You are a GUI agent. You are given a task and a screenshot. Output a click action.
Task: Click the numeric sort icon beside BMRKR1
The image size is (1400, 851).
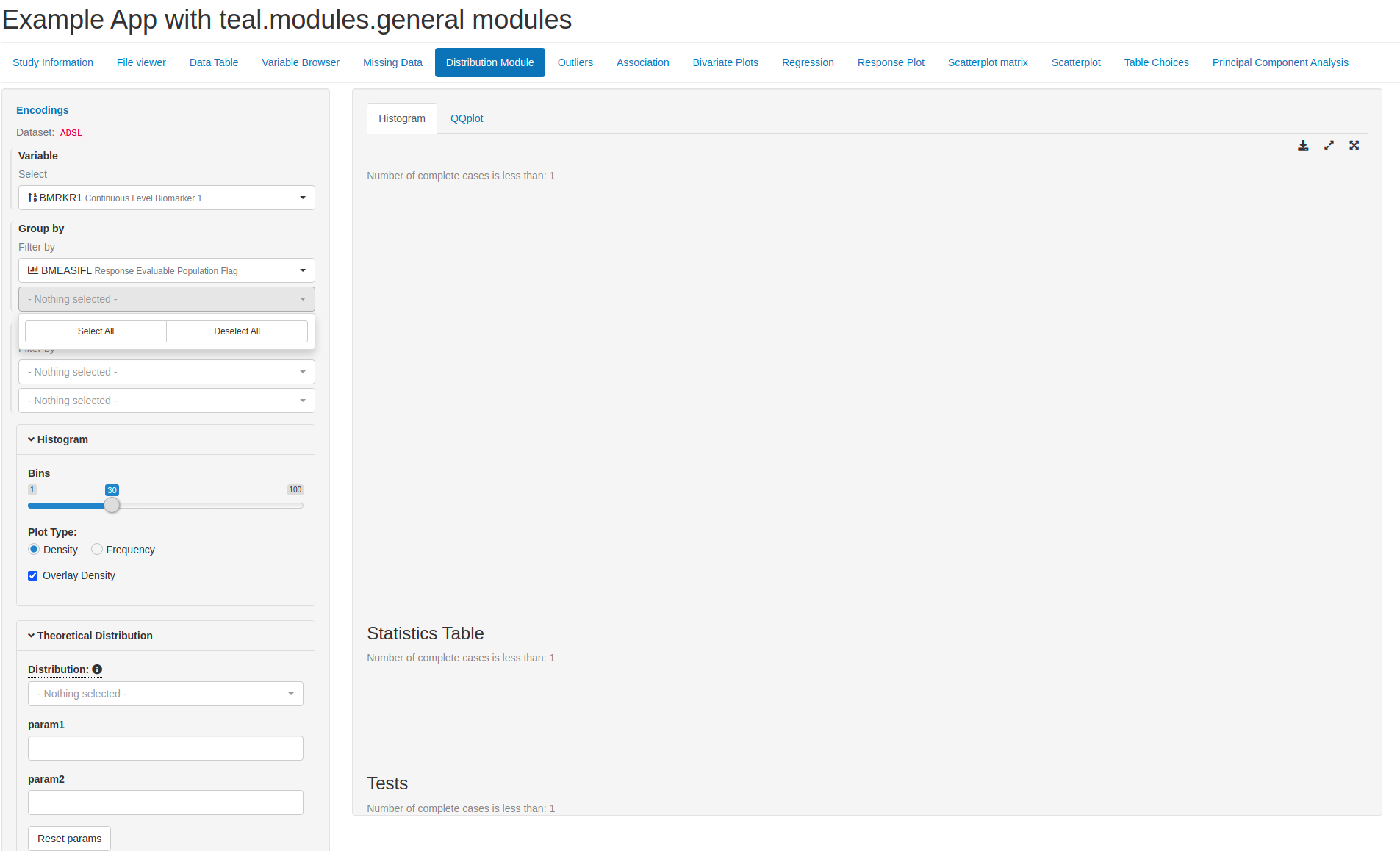[x=32, y=198]
